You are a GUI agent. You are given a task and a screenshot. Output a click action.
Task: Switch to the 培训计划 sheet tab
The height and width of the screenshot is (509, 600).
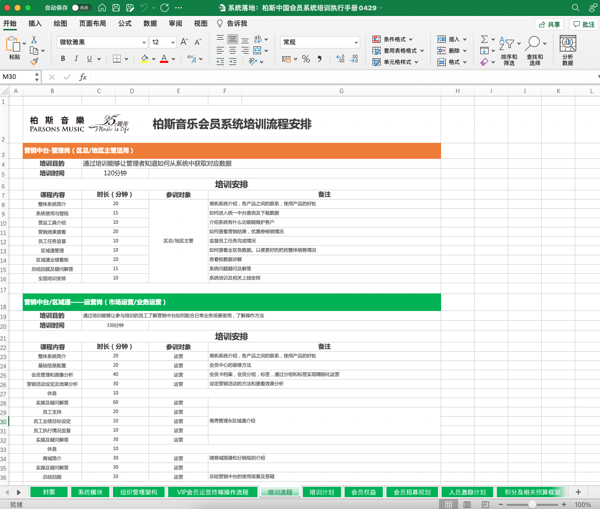pyautogui.click(x=322, y=492)
